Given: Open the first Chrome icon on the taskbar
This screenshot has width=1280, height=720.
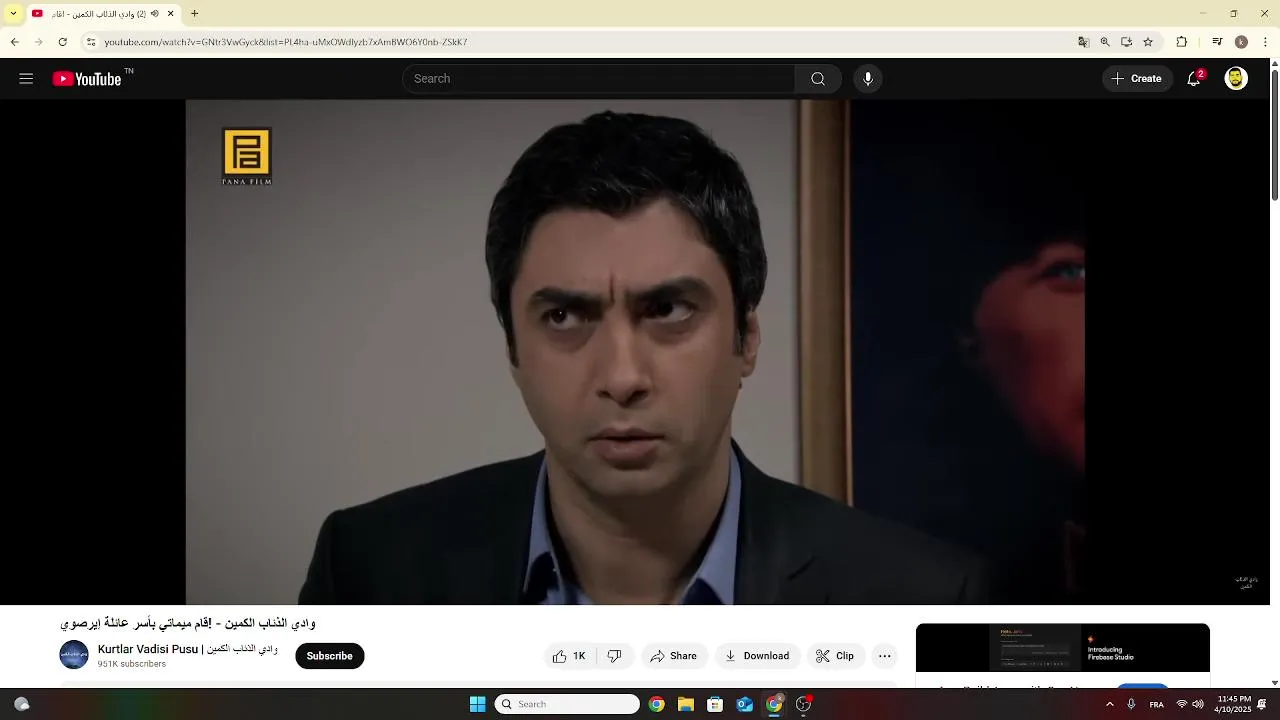Looking at the screenshot, I should 656,704.
